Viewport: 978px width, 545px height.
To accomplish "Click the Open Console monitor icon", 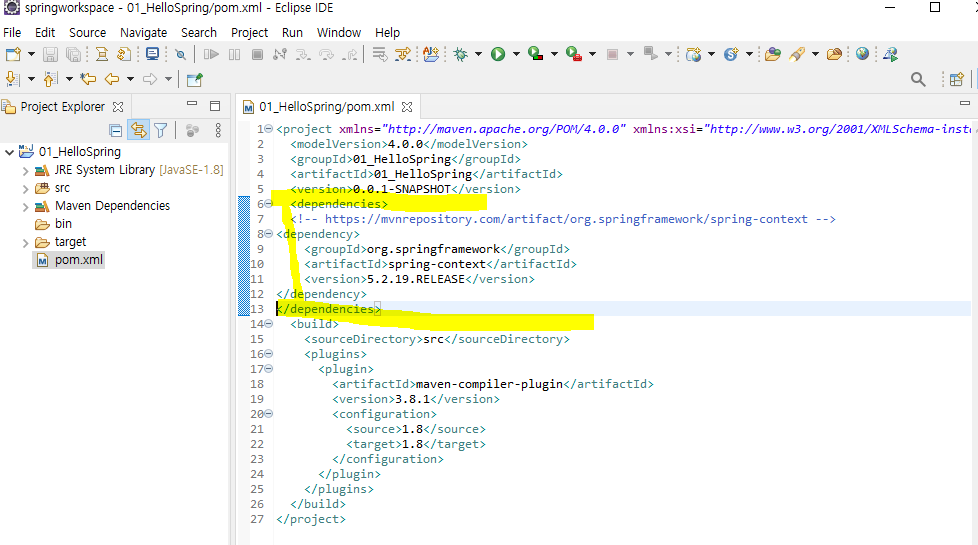I will pyautogui.click(x=152, y=54).
